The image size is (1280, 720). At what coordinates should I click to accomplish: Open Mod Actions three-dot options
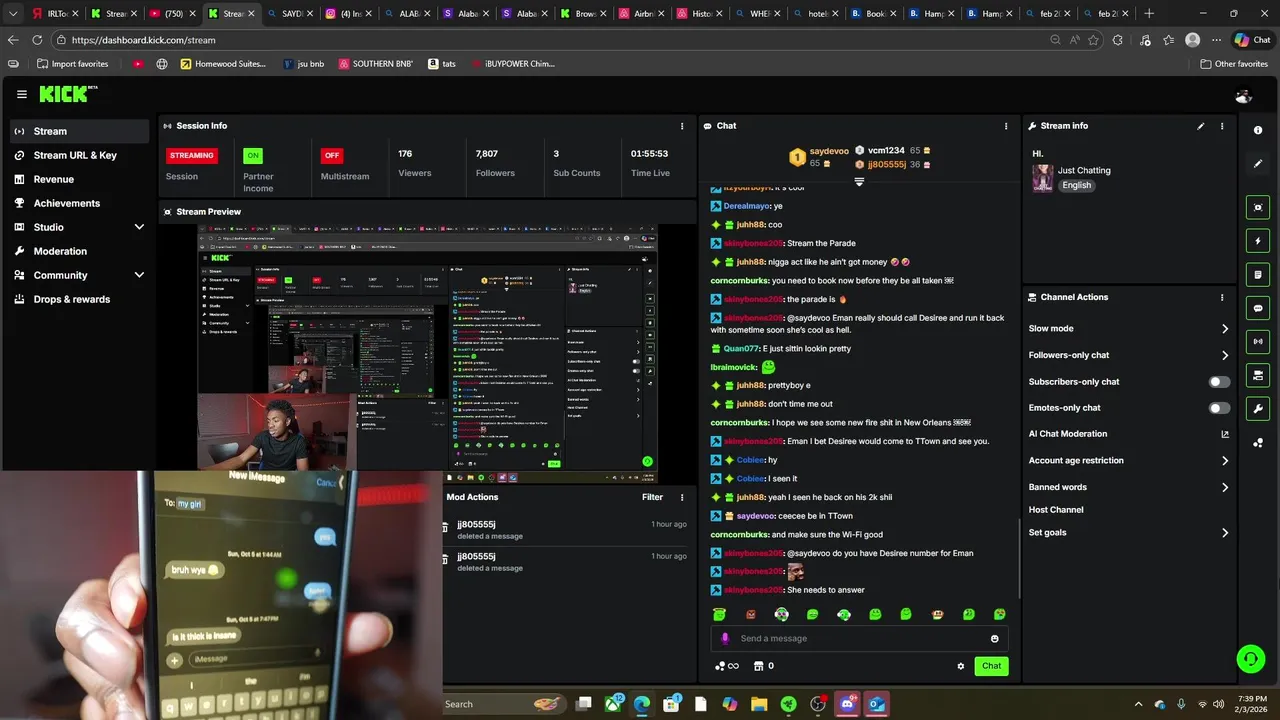pyautogui.click(x=682, y=497)
